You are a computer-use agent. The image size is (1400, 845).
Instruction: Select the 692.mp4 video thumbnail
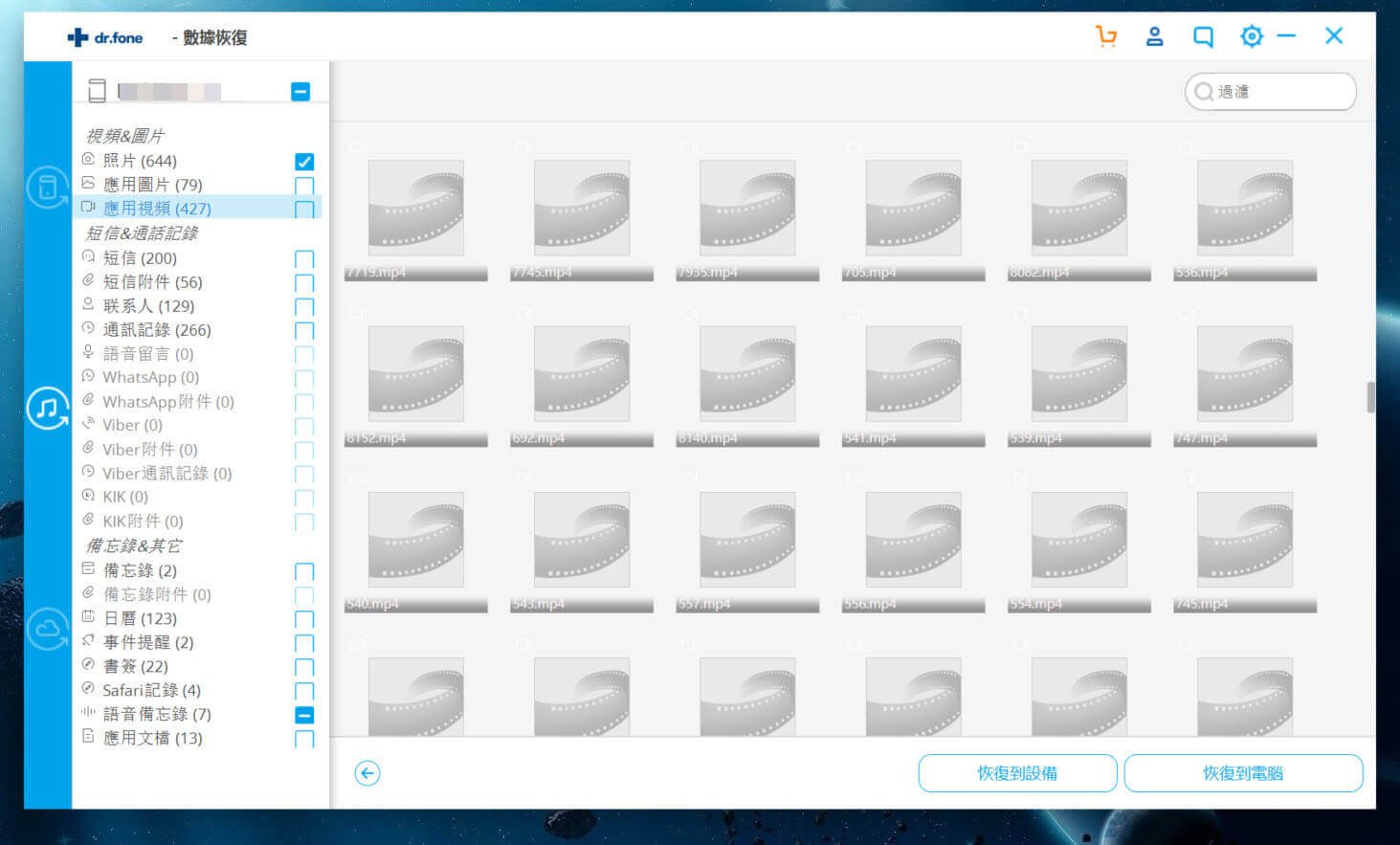(x=582, y=374)
